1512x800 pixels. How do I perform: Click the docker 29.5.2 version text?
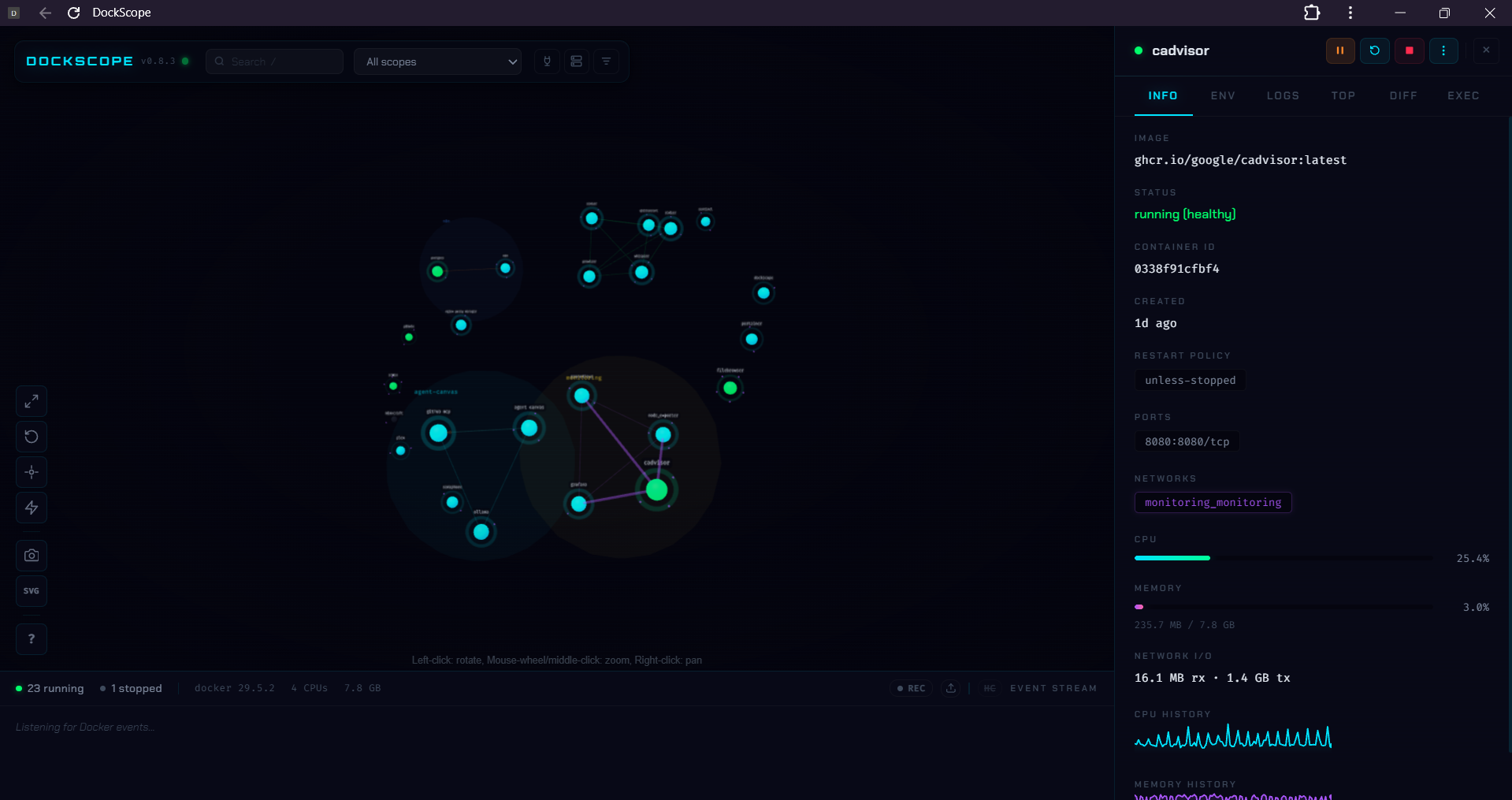click(235, 688)
